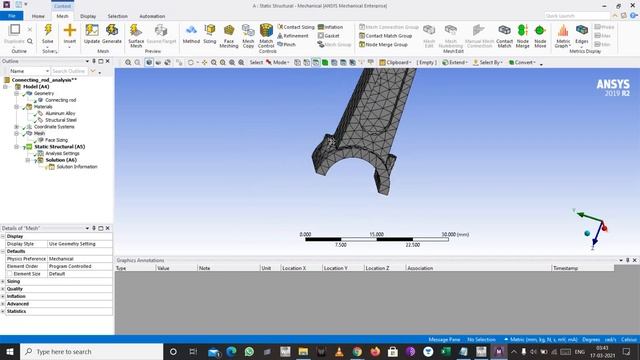Click the Node Merge Group button
The image size is (640, 360).
click(383, 44)
